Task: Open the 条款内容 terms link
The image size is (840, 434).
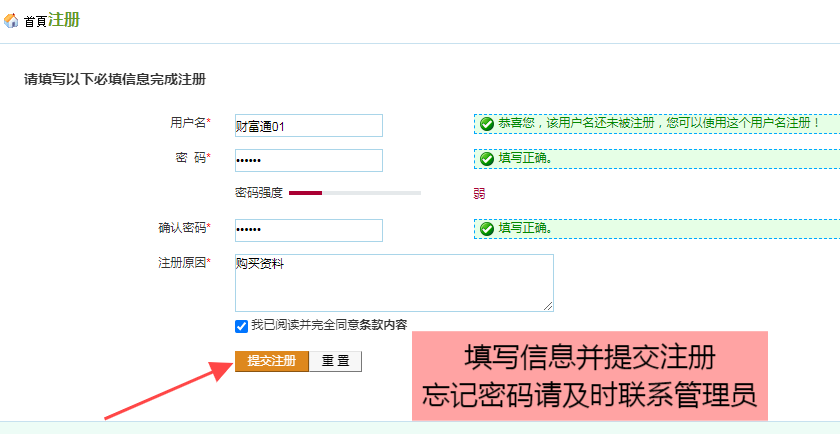Action: pos(383,325)
